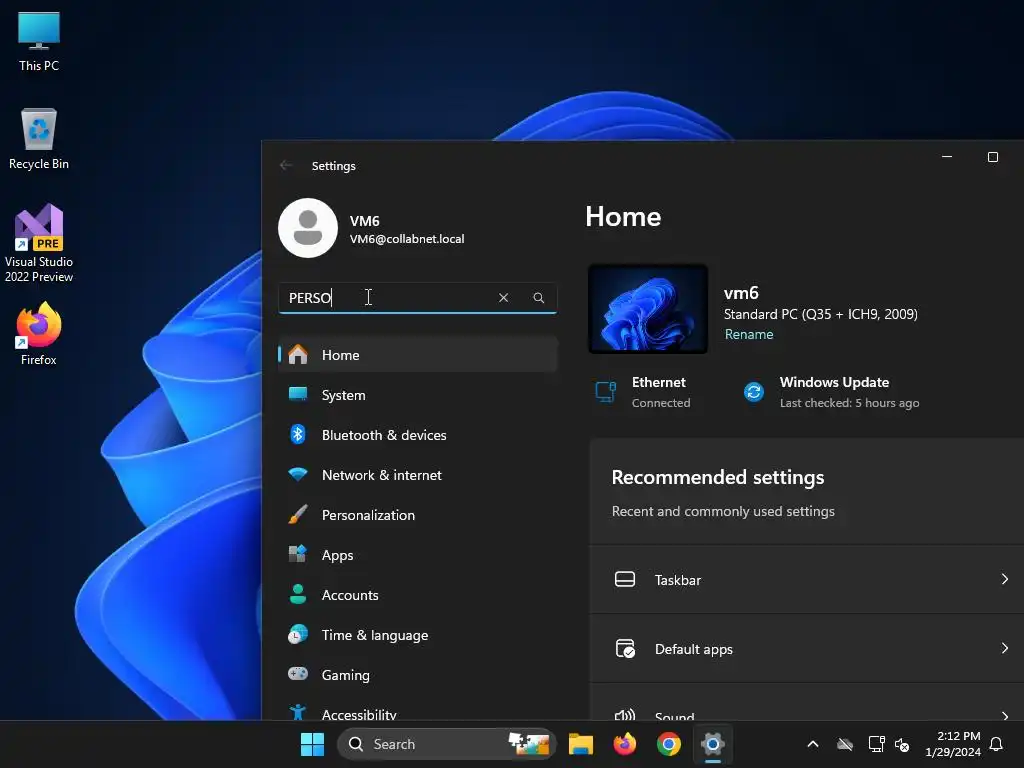1024x768 pixels.
Task: Open System settings category
Action: pos(417,395)
